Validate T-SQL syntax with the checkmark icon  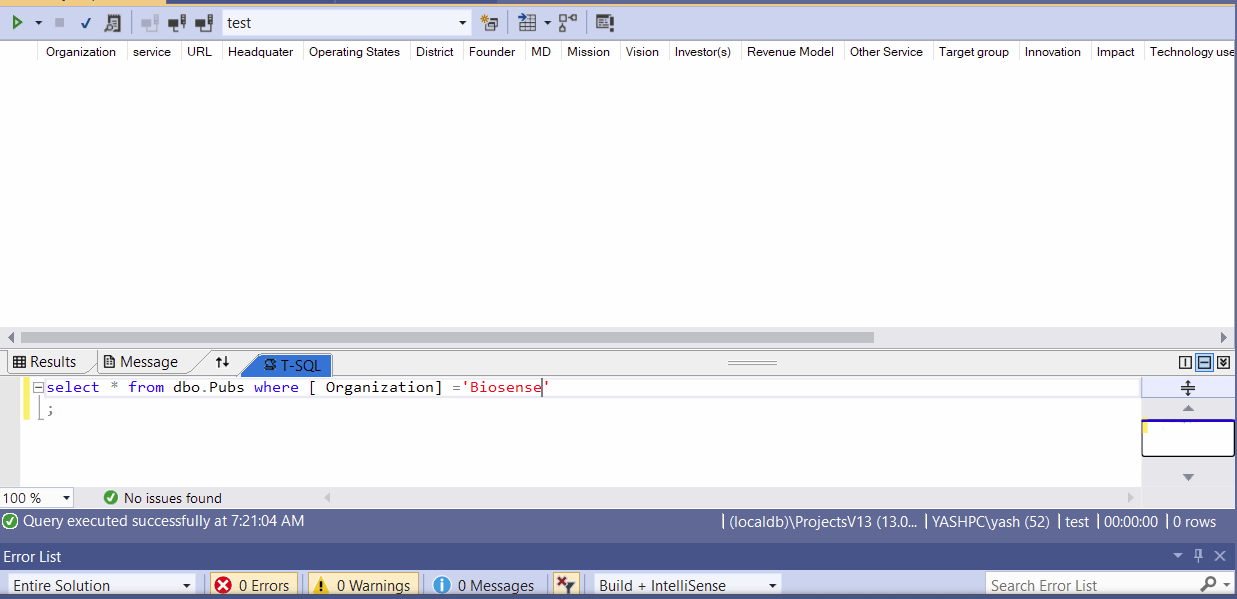[84, 22]
